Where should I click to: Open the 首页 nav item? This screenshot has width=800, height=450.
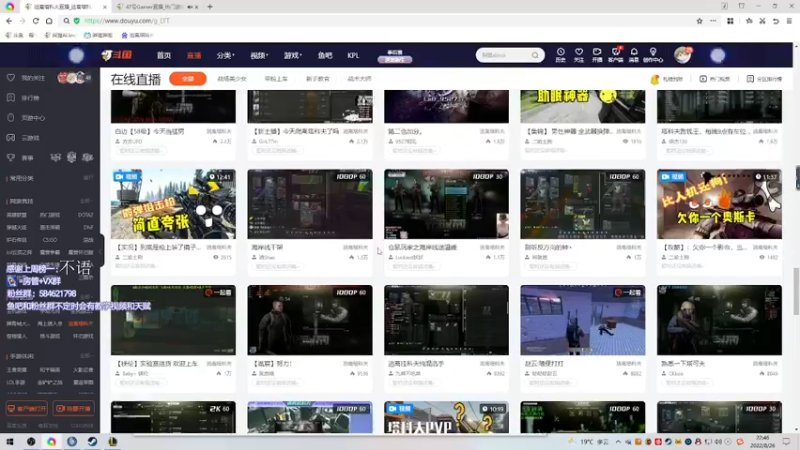tap(164, 55)
